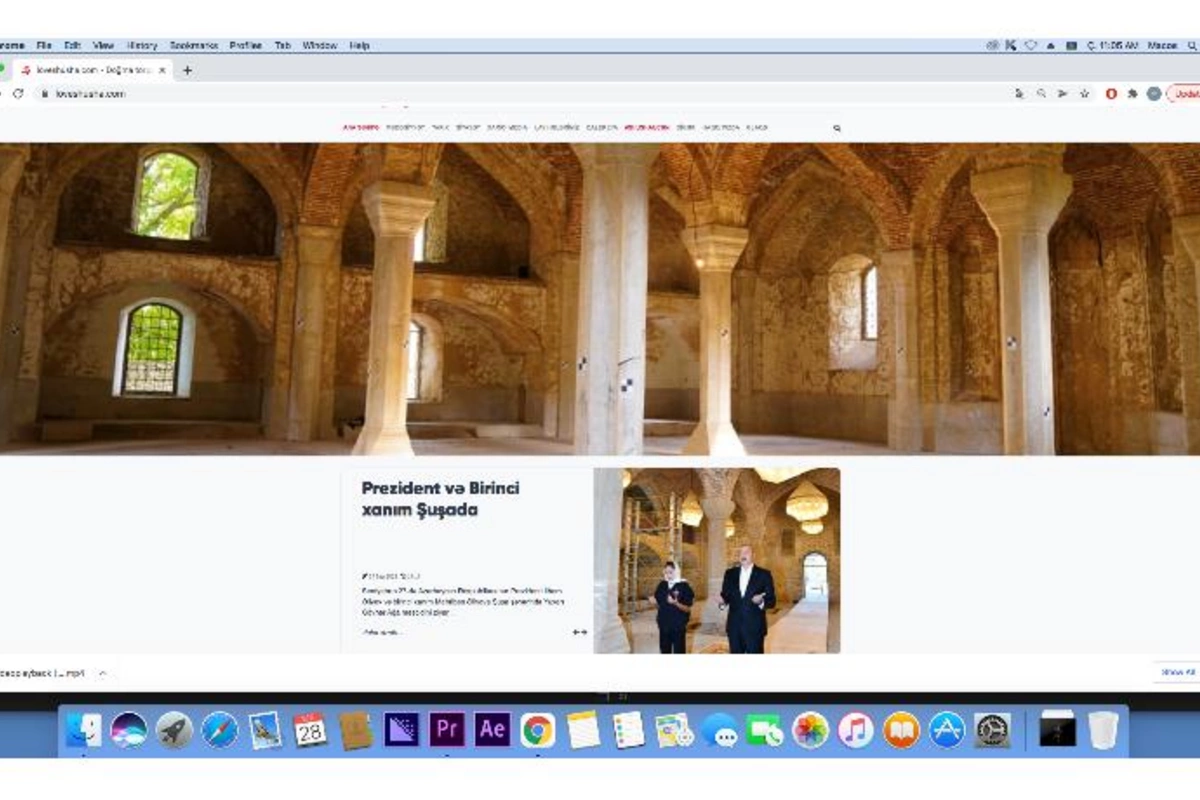Open the File menu
Screen dimensions: 1200x800
point(44,46)
